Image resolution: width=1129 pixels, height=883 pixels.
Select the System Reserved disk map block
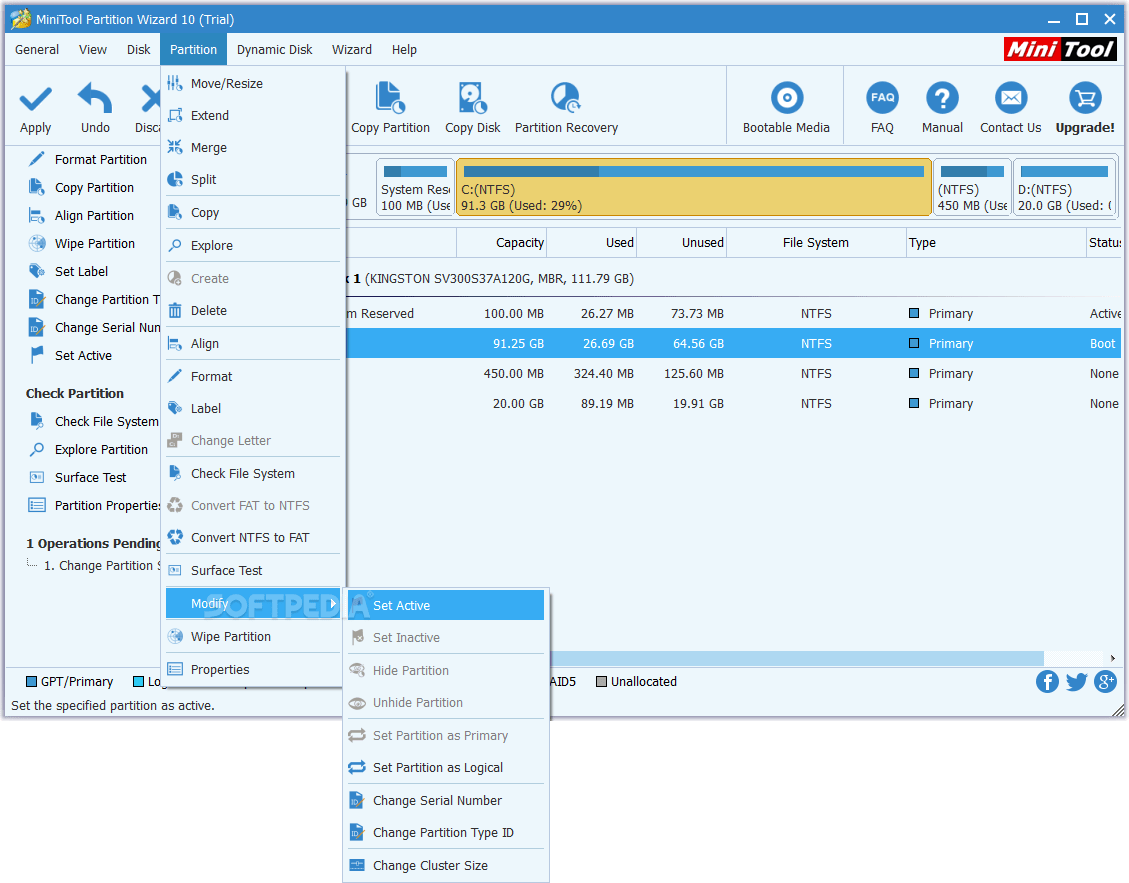point(415,187)
